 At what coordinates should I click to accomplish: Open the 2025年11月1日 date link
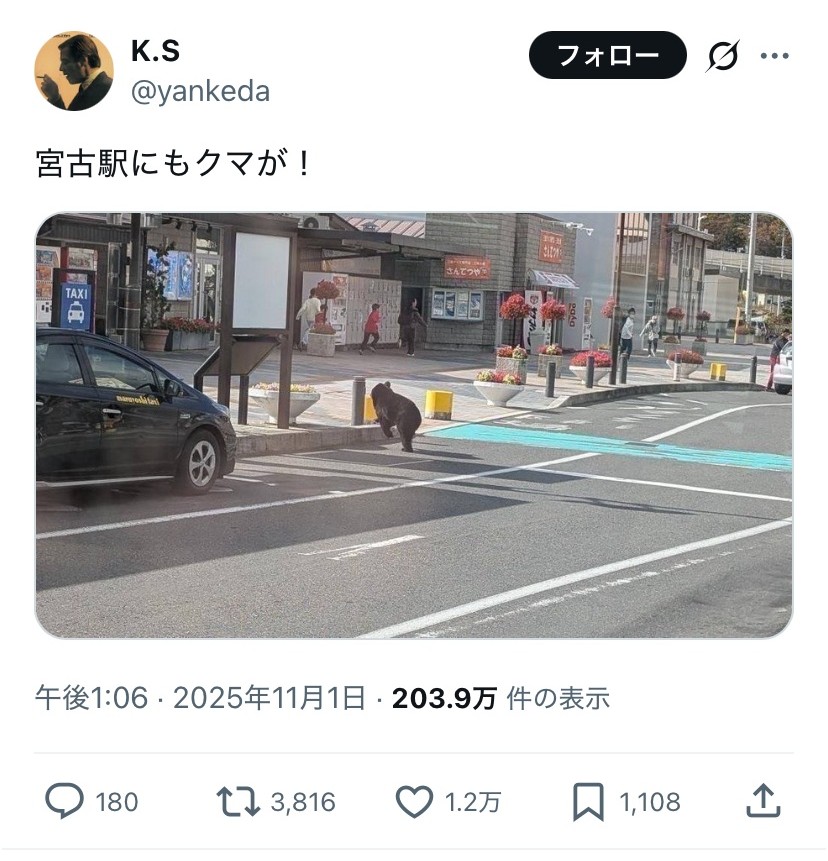pyautogui.click(x=270, y=698)
